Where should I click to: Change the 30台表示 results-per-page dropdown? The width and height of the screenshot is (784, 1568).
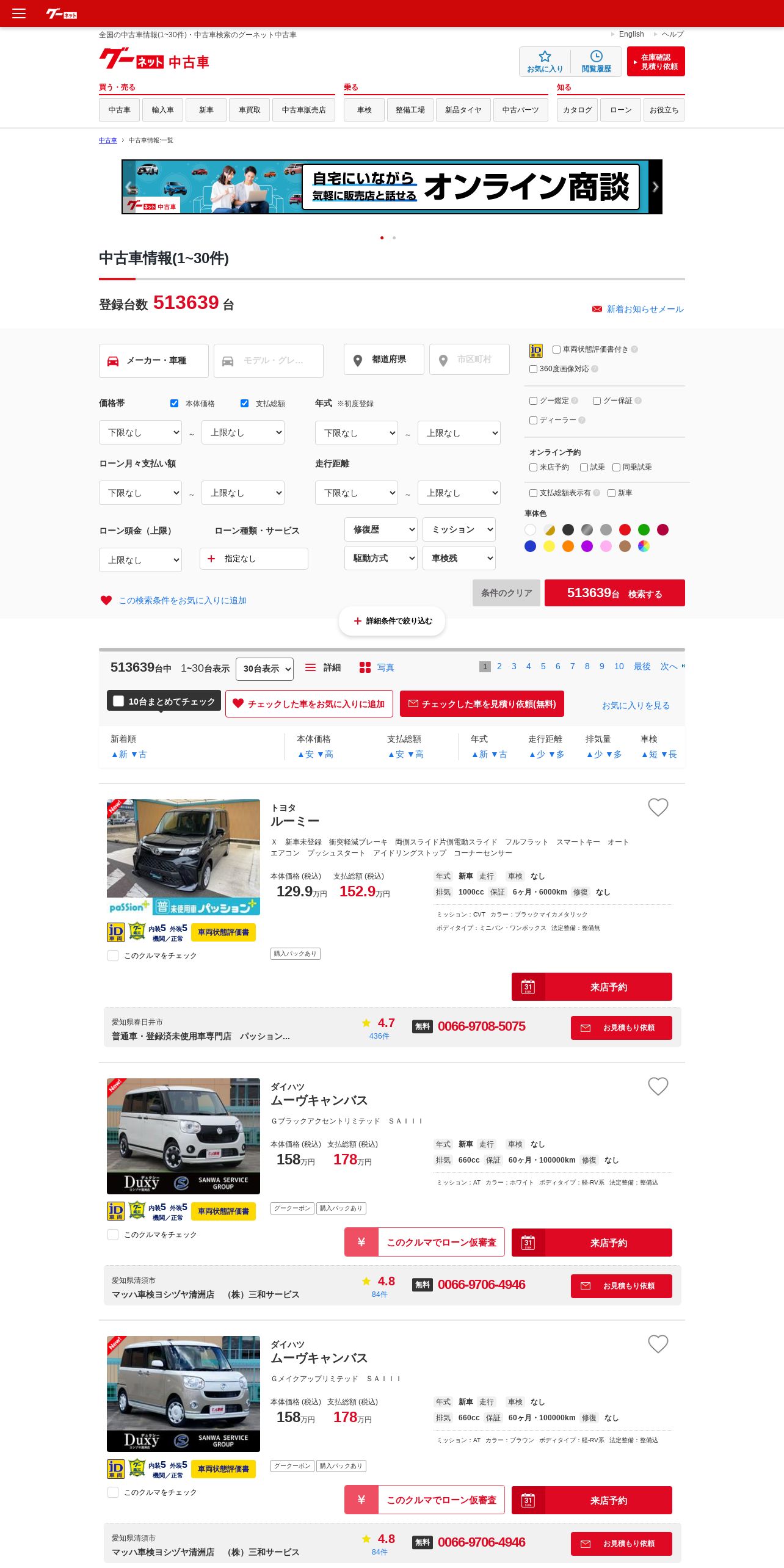point(264,669)
